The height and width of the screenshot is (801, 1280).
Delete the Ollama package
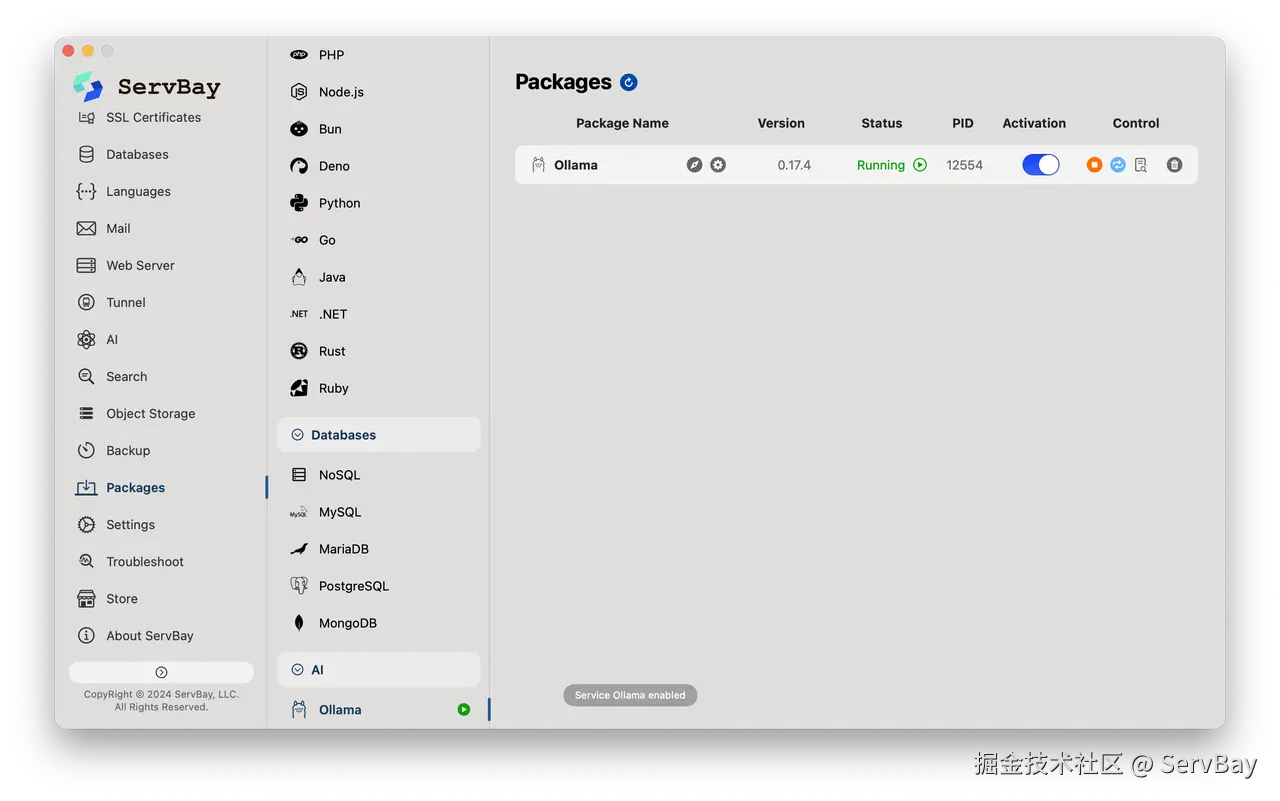pos(1174,165)
